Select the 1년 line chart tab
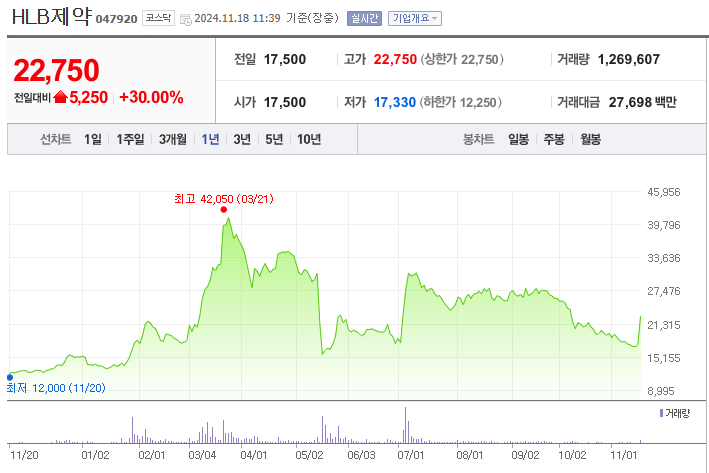The height and width of the screenshot is (473, 709). tap(210, 139)
